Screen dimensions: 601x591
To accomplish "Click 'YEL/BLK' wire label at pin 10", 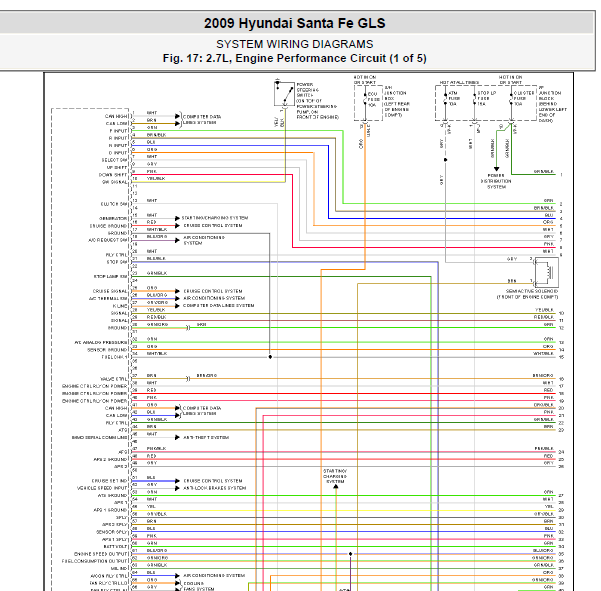I will 156,179.
